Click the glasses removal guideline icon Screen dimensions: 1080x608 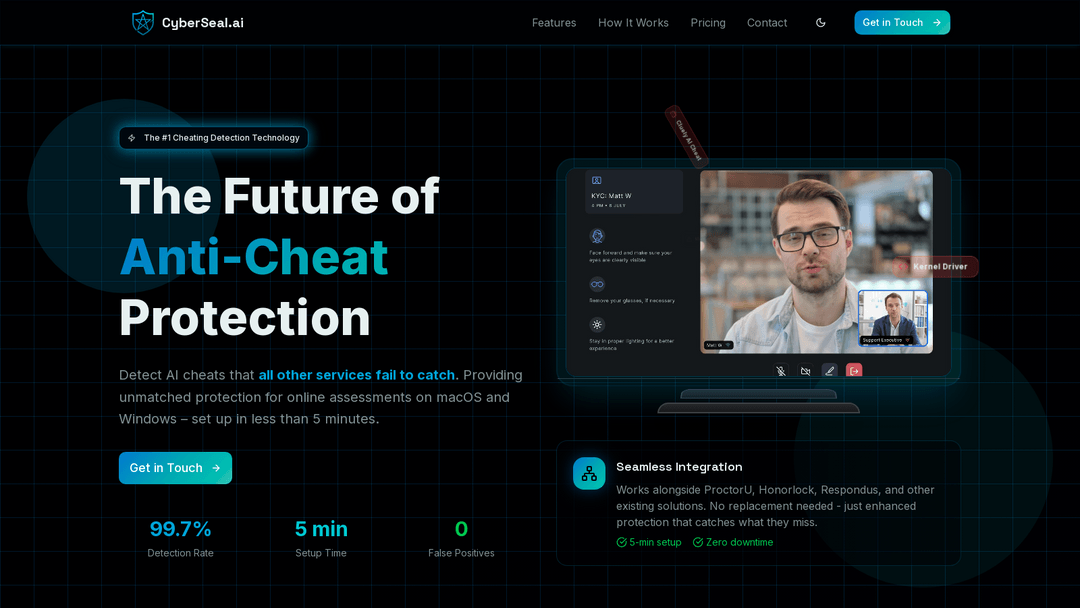(x=596, y=284)
